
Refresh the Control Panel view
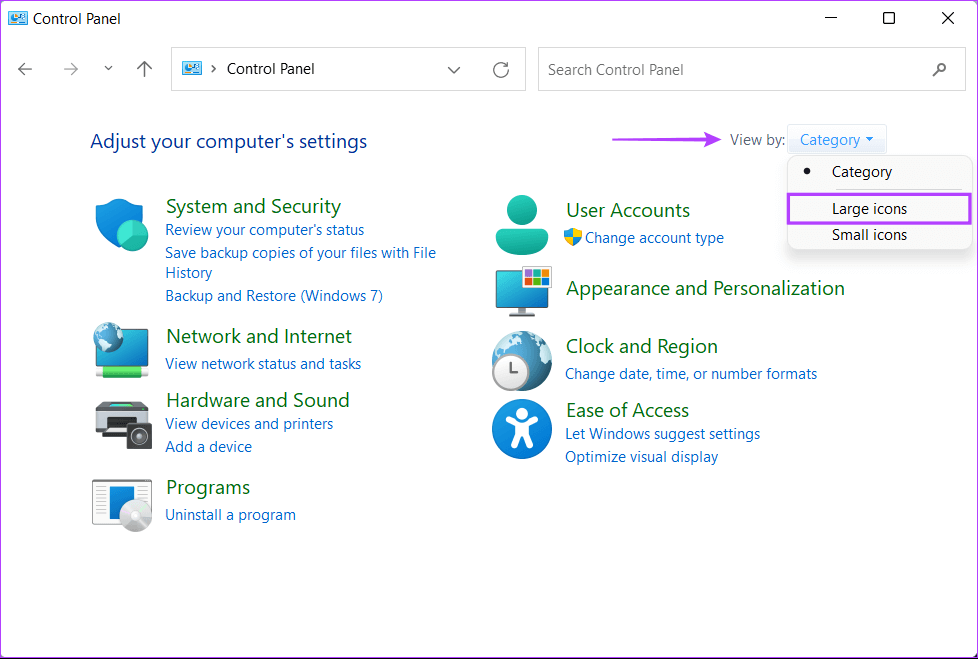(x=501, y=69)
